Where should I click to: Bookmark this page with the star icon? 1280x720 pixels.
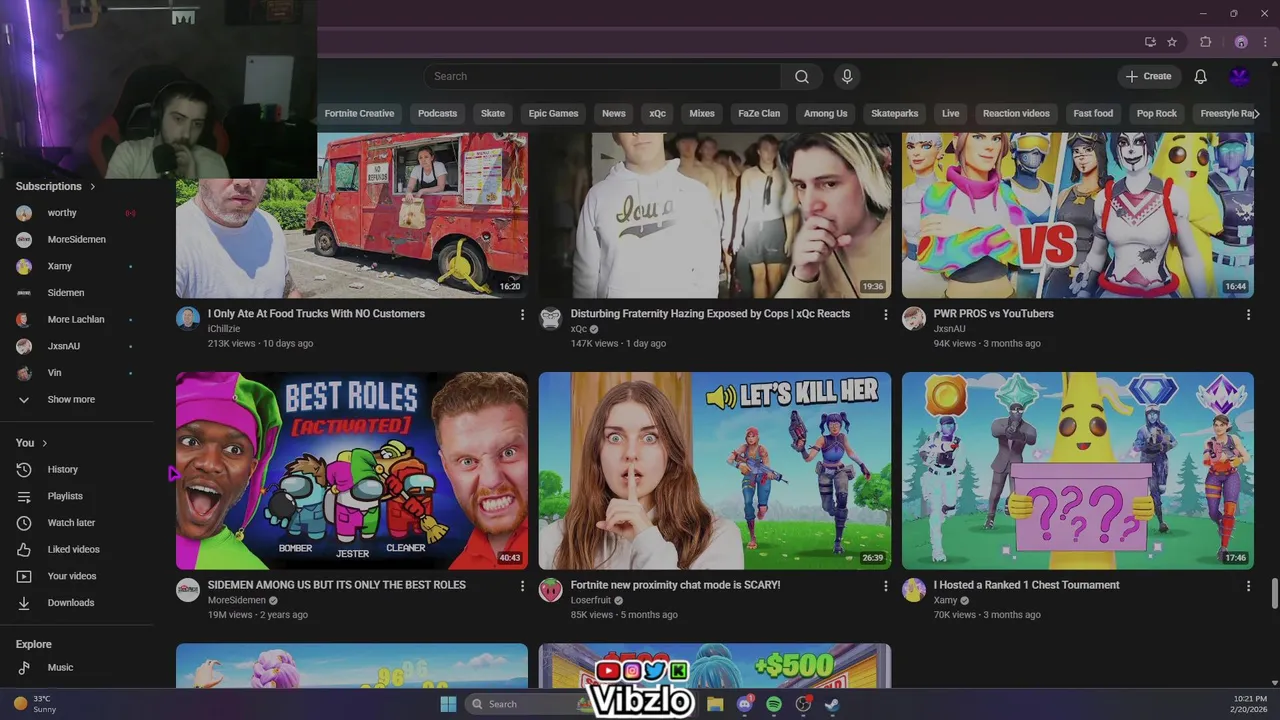1172,42
